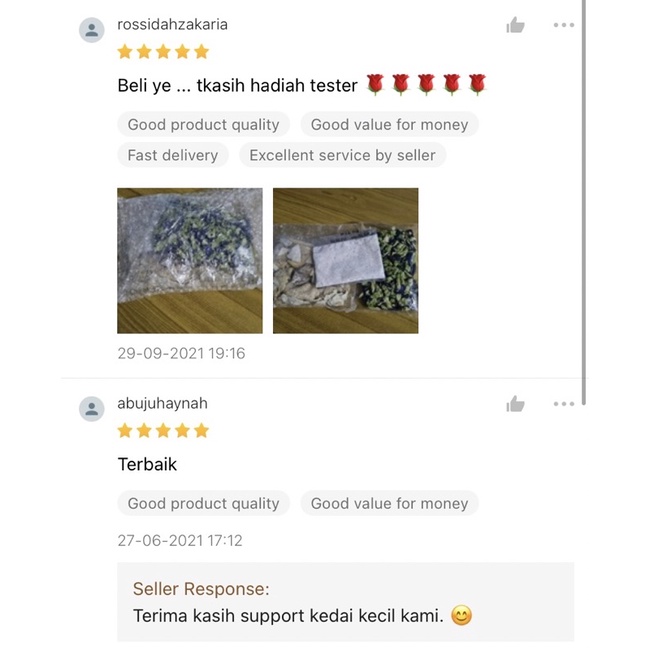Like rossidahzakaria's review with thumbs up
The width and height of the screenshot is (650, 650).
pos(515,25)
